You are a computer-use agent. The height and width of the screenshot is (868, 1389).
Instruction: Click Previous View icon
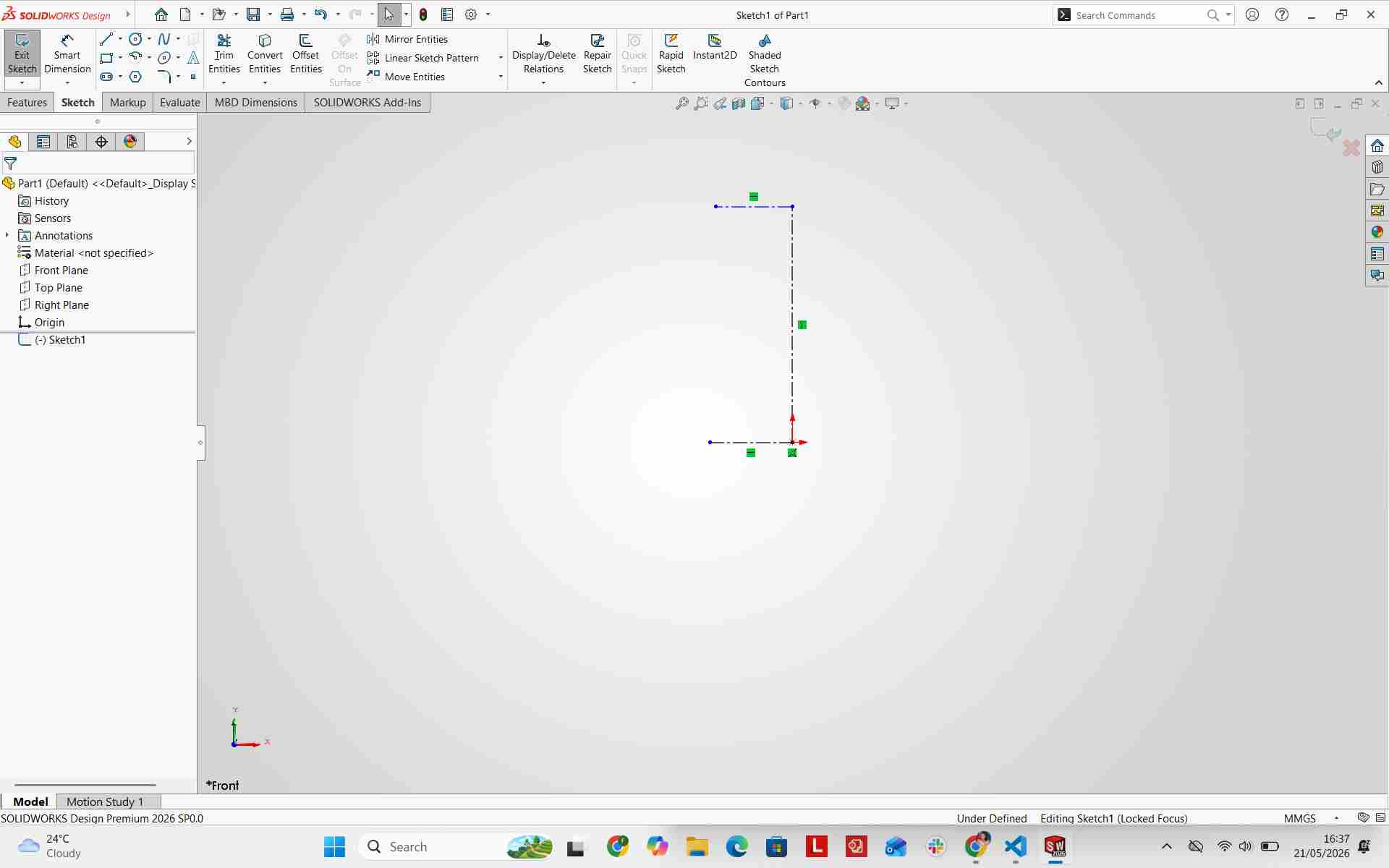pos(720,103)
